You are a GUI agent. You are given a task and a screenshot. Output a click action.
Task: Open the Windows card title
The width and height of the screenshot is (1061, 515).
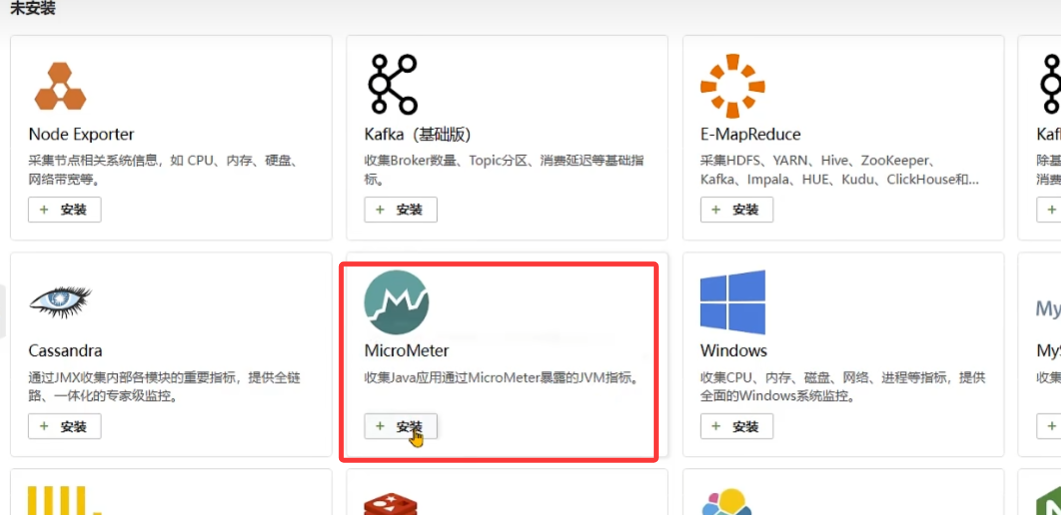733,351
